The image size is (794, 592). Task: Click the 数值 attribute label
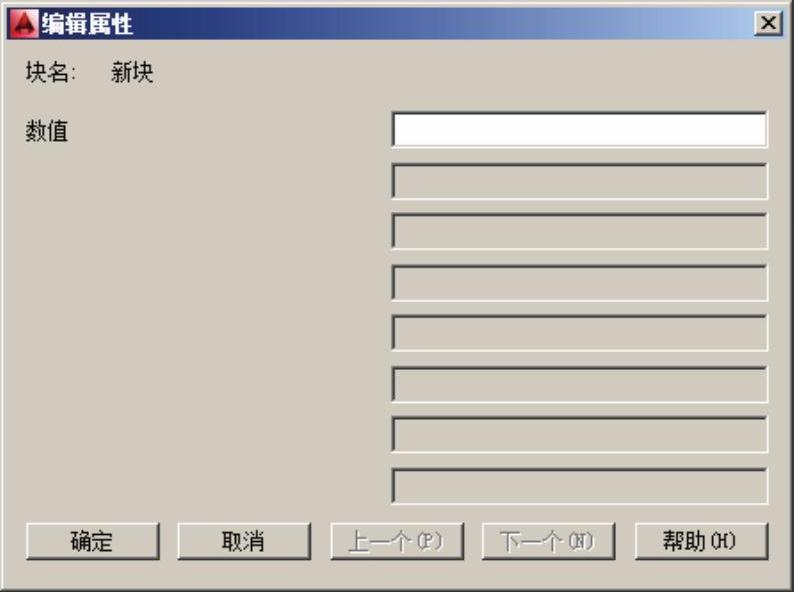[47, 131]
